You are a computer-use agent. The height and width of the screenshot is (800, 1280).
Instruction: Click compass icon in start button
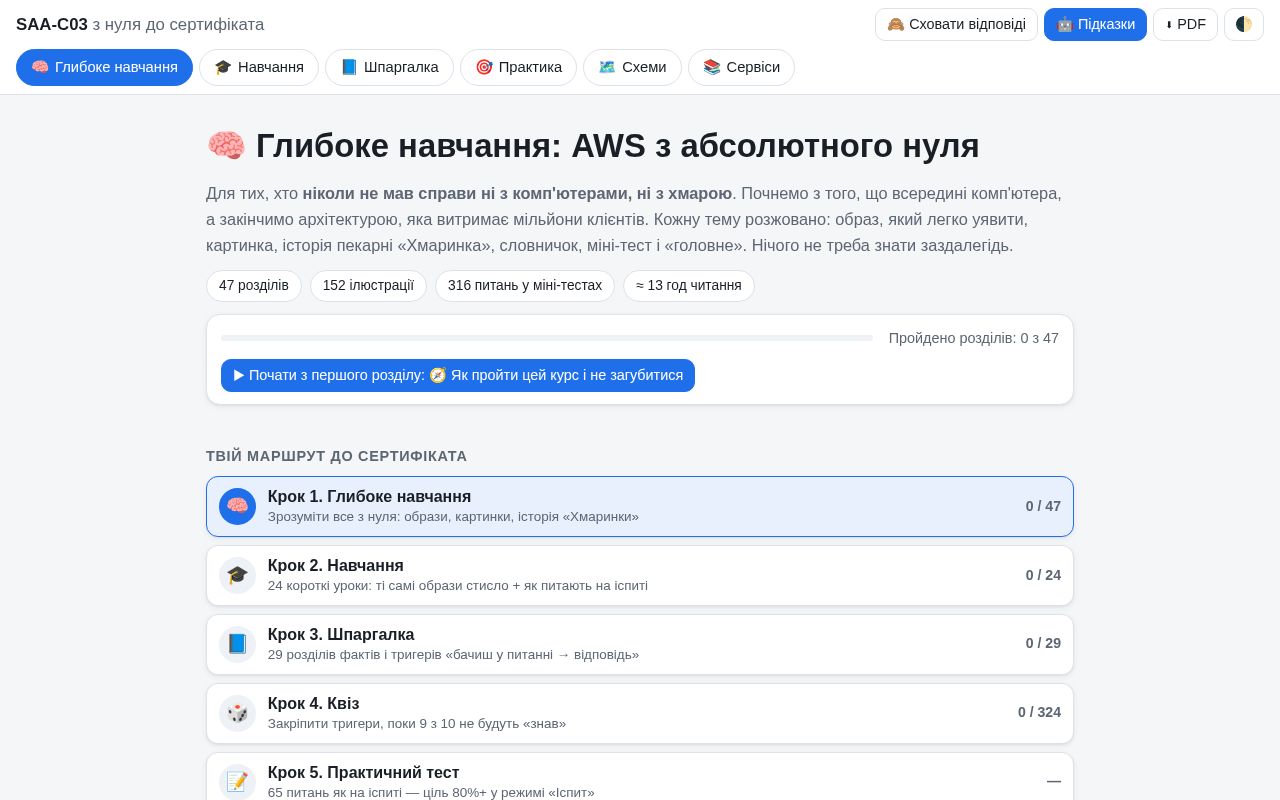(438, 375)
